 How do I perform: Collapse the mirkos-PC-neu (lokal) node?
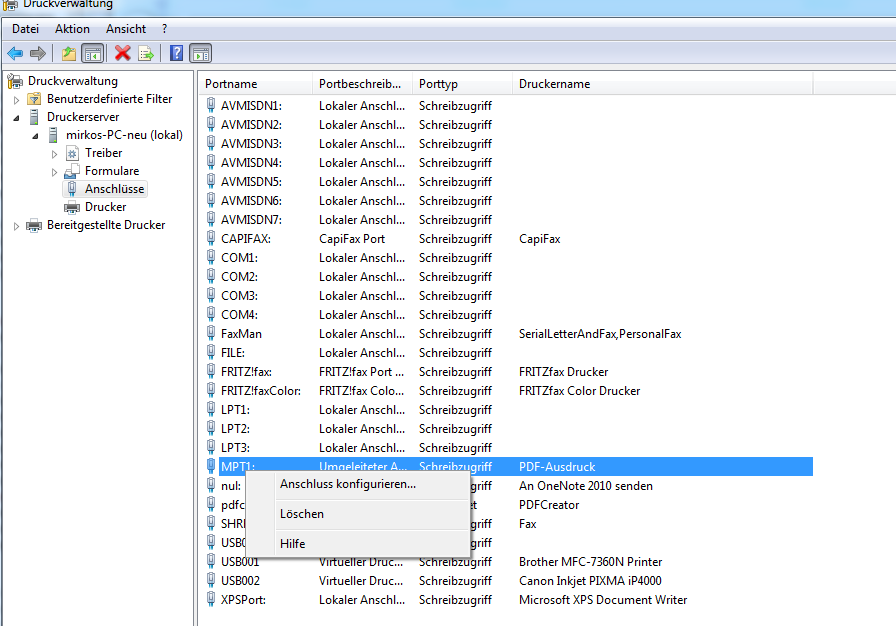tap(35, 136)
